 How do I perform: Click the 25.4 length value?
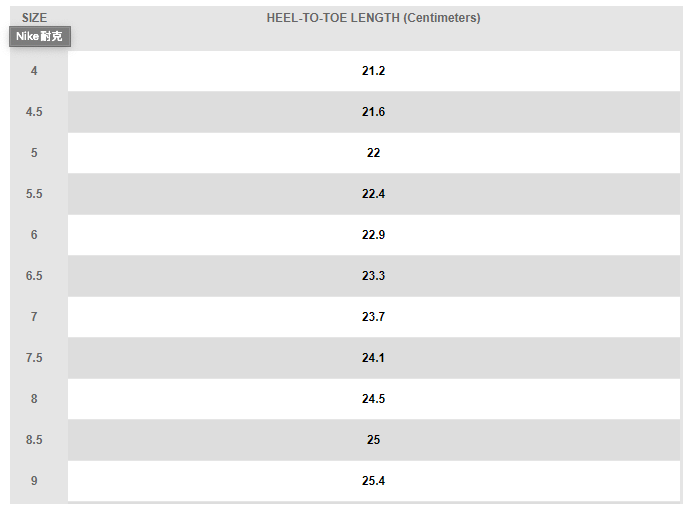373,481
